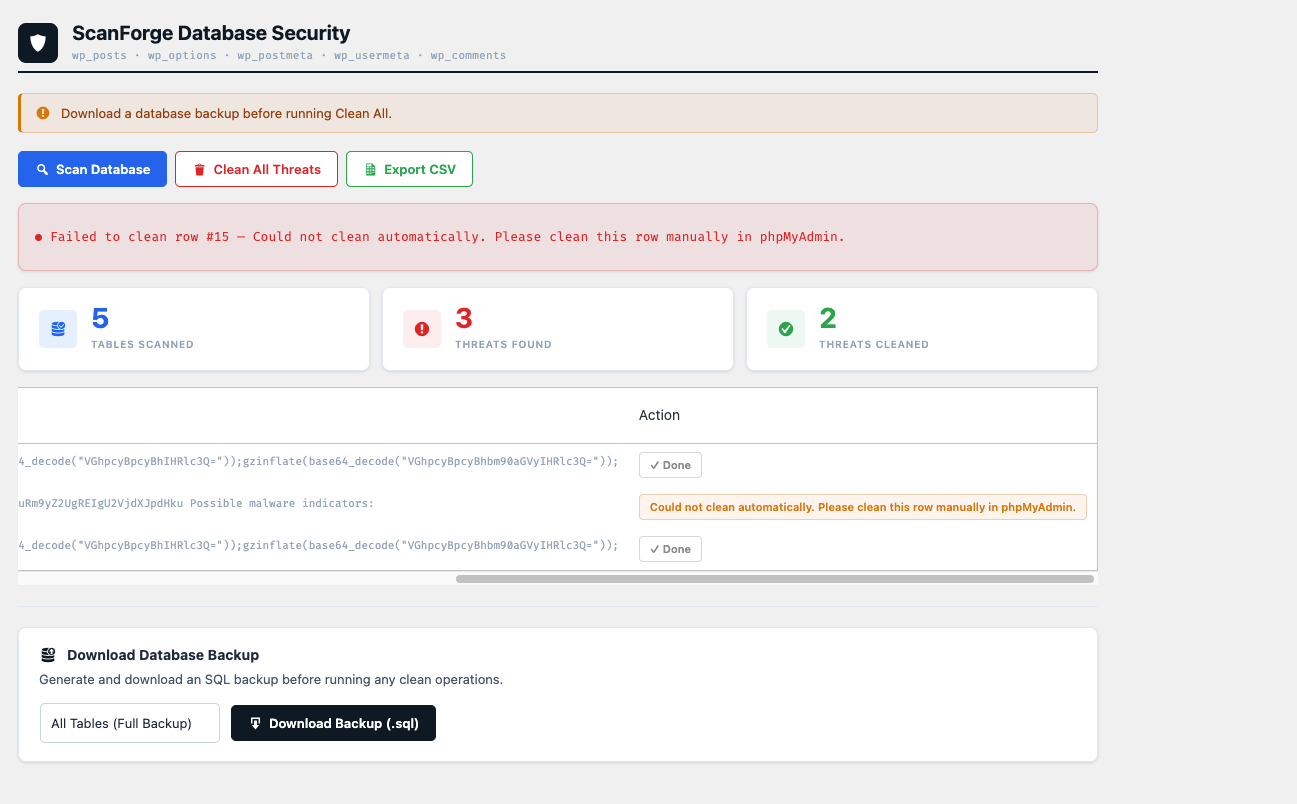The height and width of the screenshot is (804, 1297).
Task: Click the blue database icon on Tables Scanned card
Action: 58,329
